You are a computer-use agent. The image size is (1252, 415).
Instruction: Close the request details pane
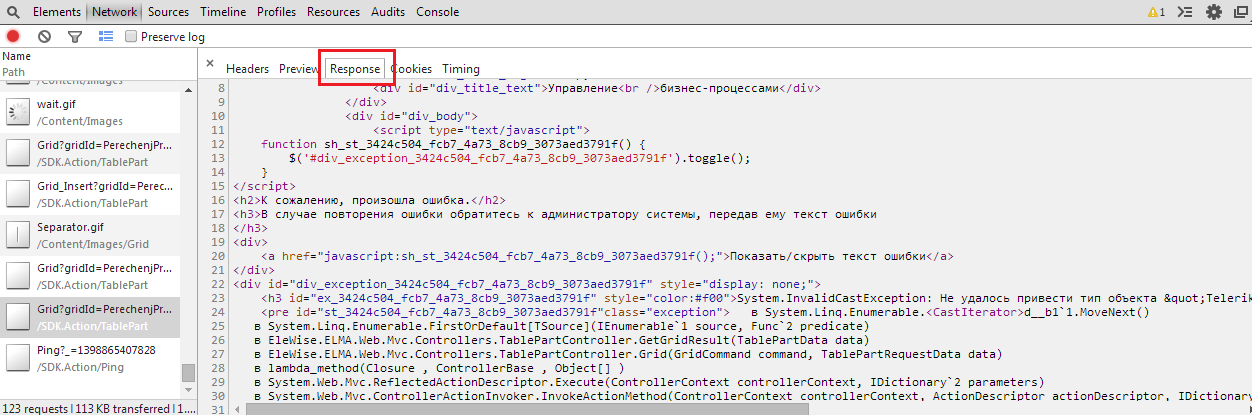point(210,63)
